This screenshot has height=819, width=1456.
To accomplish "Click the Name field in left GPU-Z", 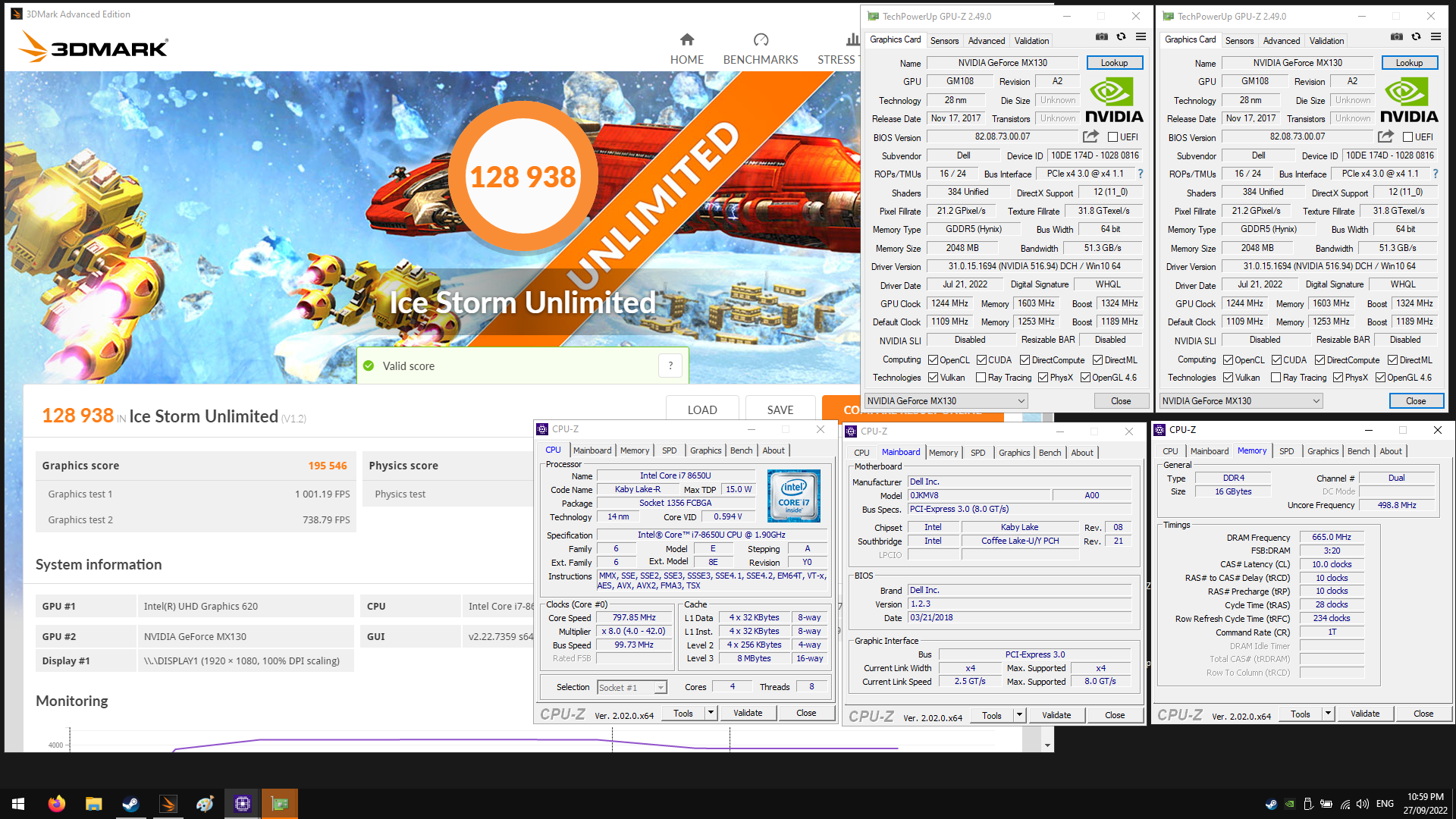I will tap(1003, 63).
